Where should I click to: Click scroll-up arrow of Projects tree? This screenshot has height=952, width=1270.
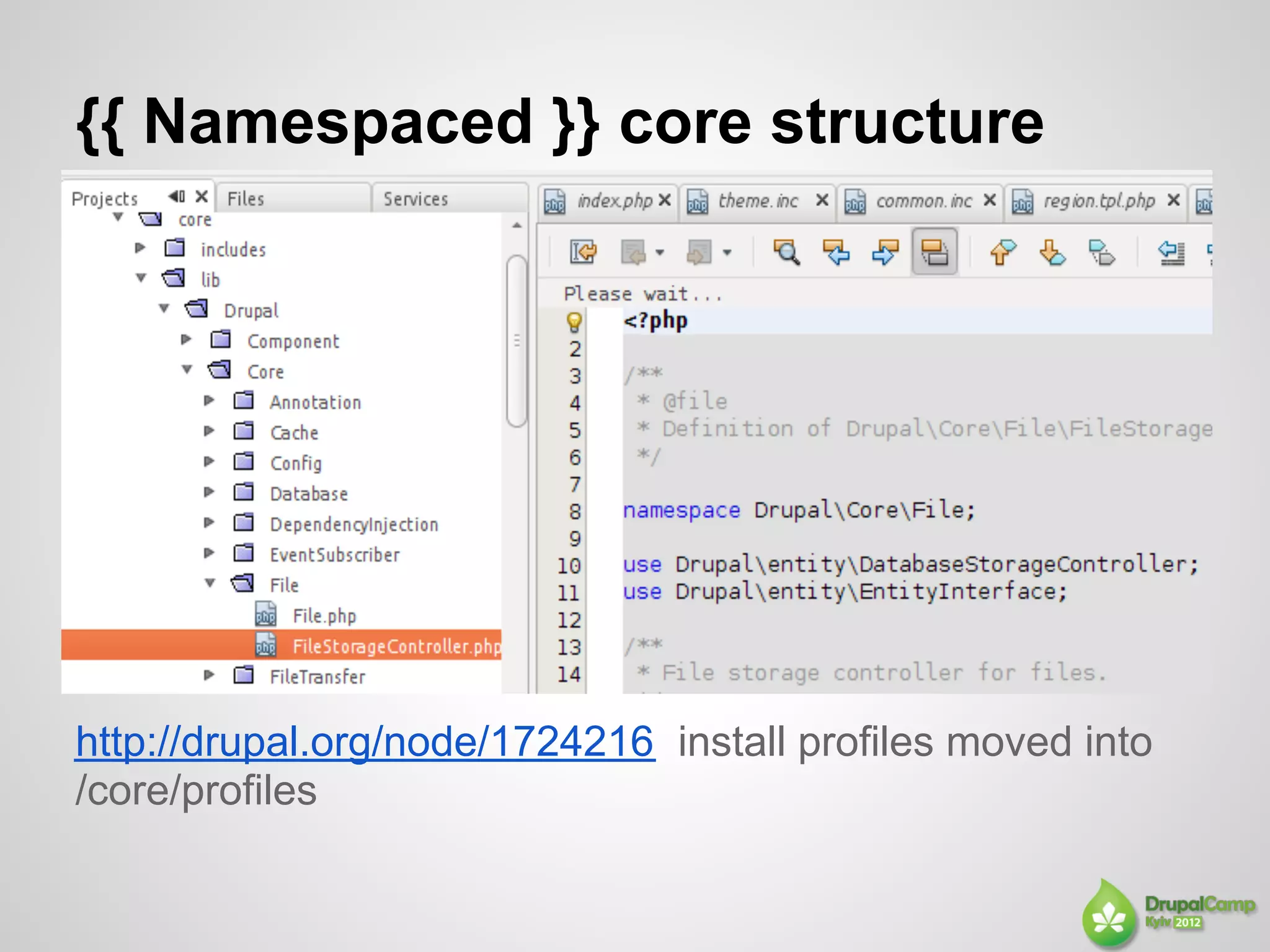[516, 226]
